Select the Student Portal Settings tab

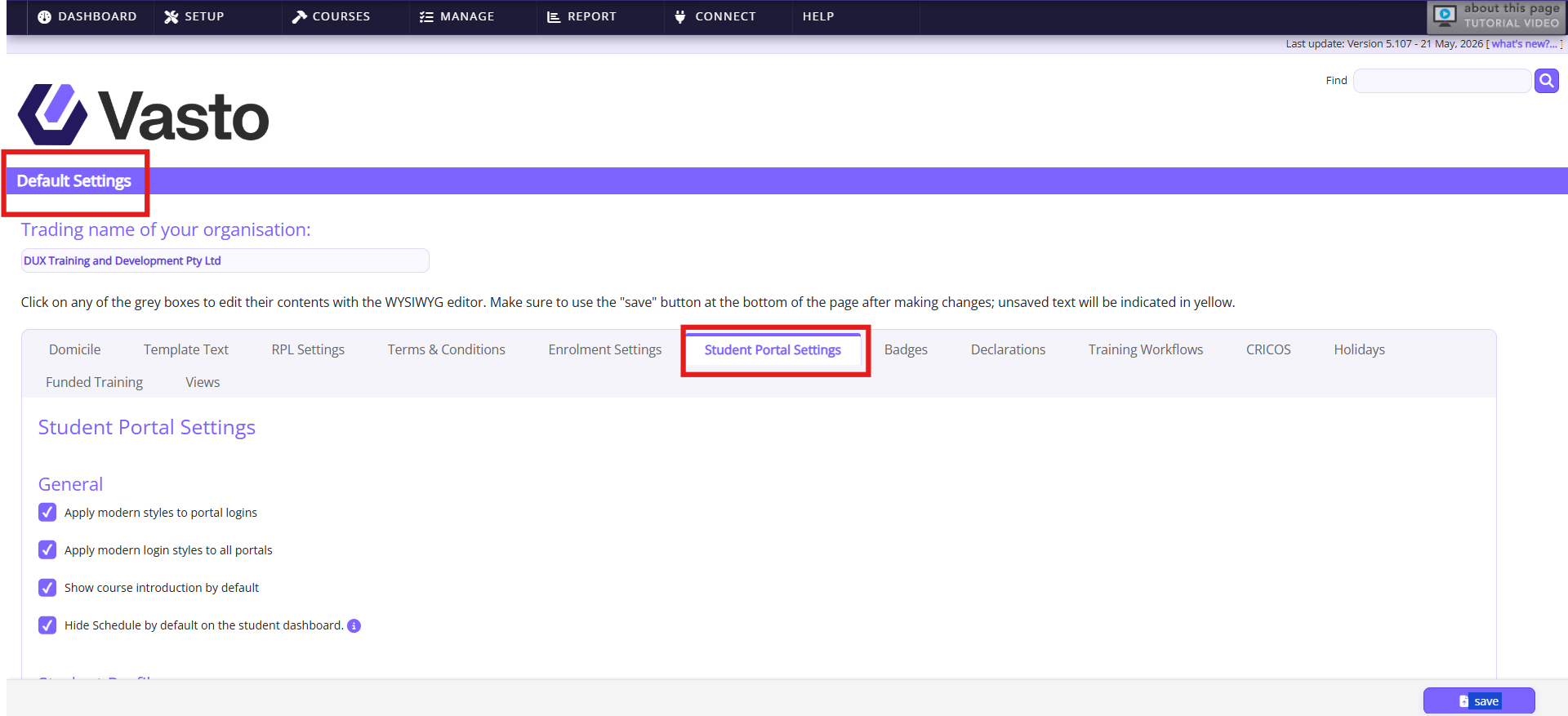pos(773,349)
